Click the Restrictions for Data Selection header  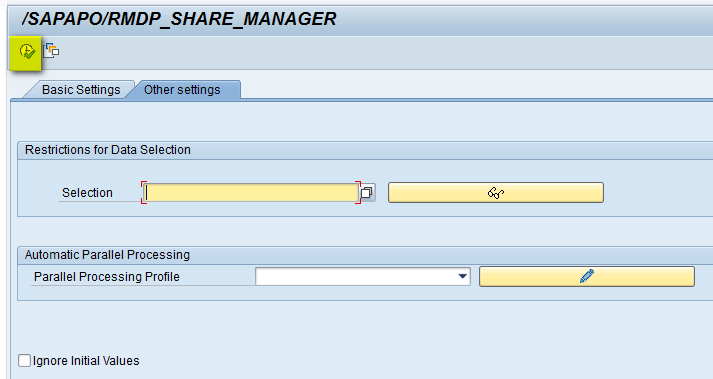[108, 150]
